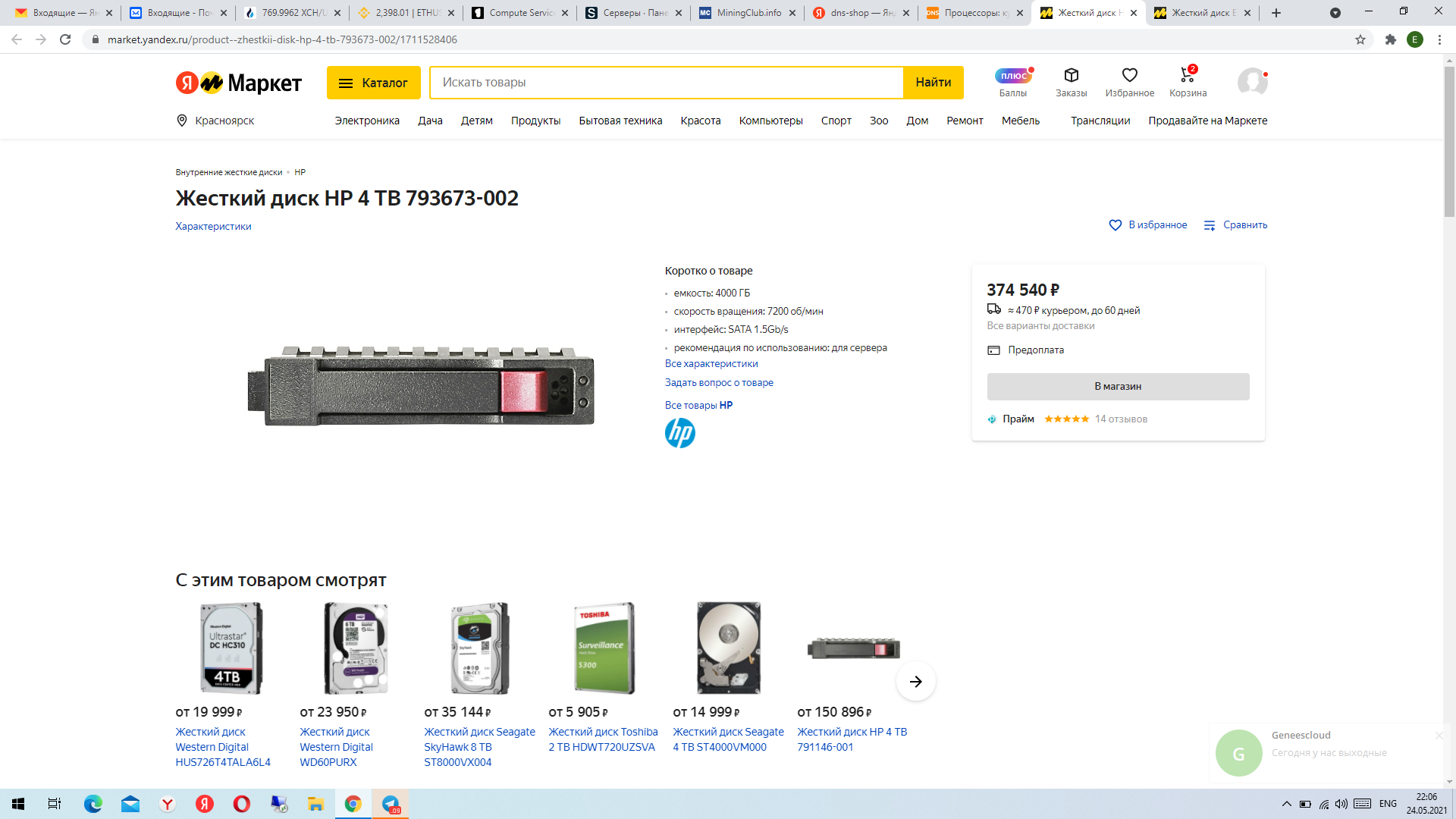Open the Ремонт category
The height and width of the screenshot is (819, 1456).
click(965, 121)
